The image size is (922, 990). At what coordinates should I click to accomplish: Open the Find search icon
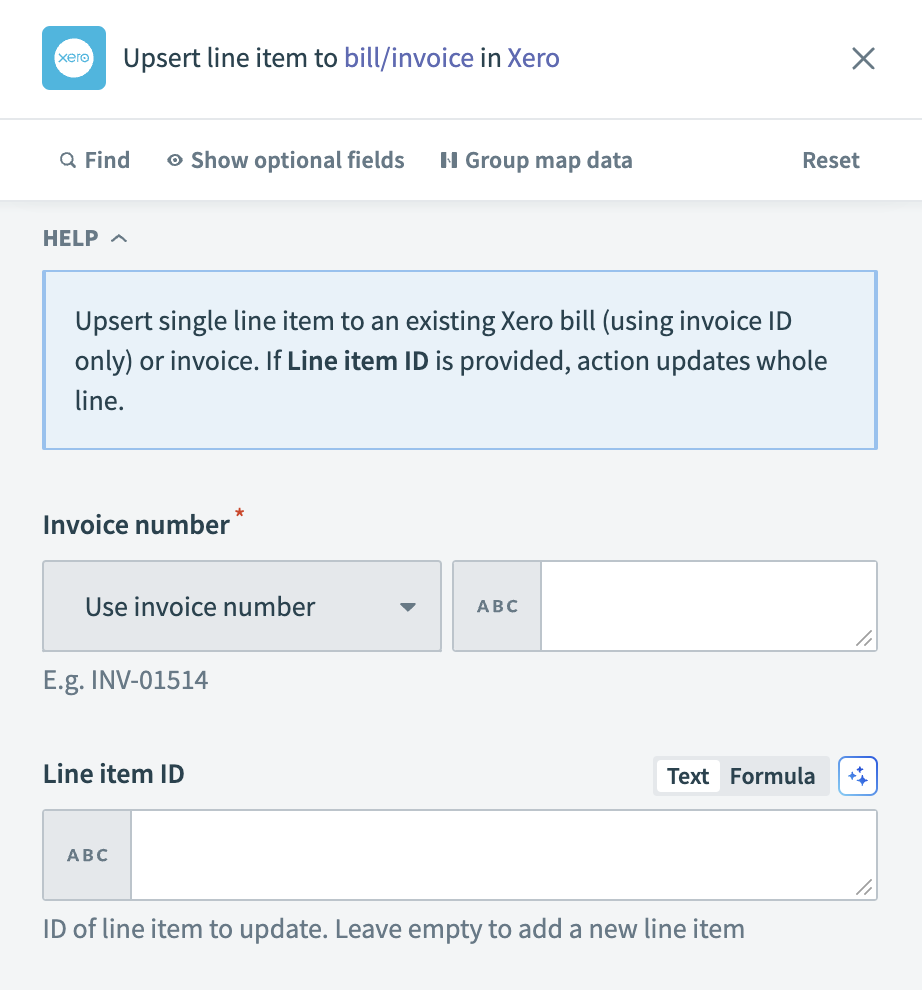[x=67, y=160]
